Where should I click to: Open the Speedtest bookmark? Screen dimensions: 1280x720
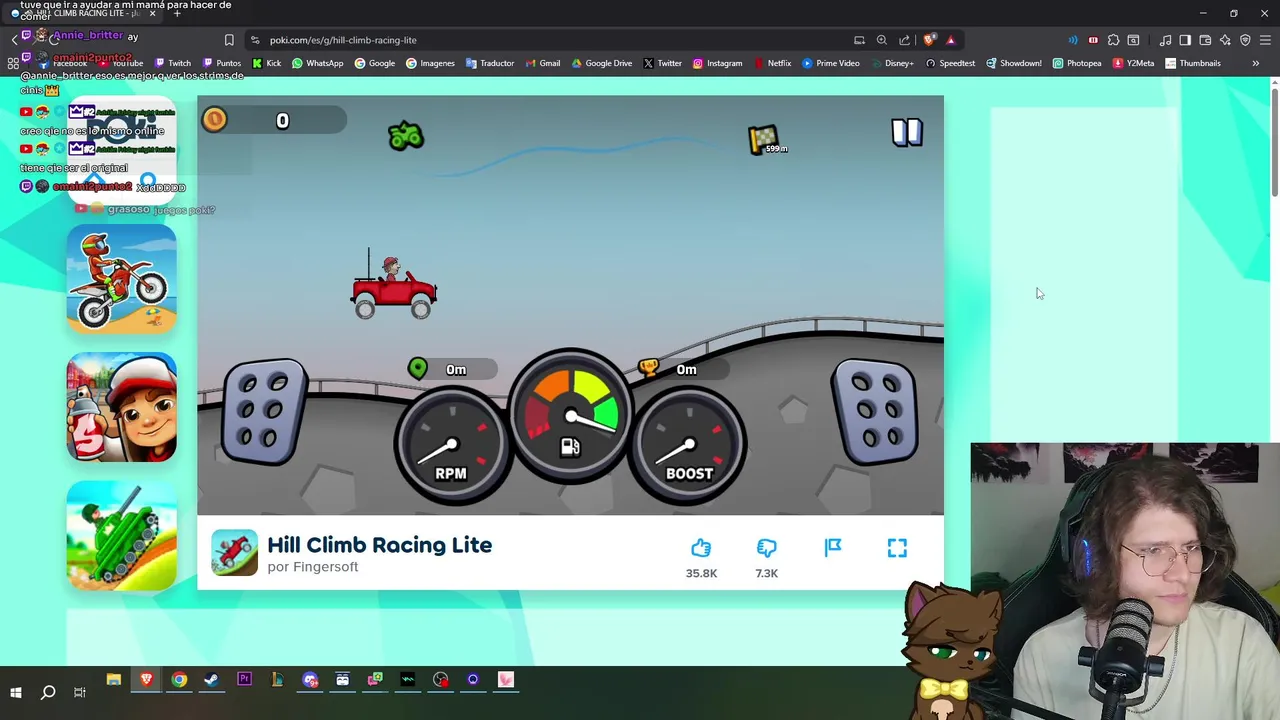(x=950, y=63)
